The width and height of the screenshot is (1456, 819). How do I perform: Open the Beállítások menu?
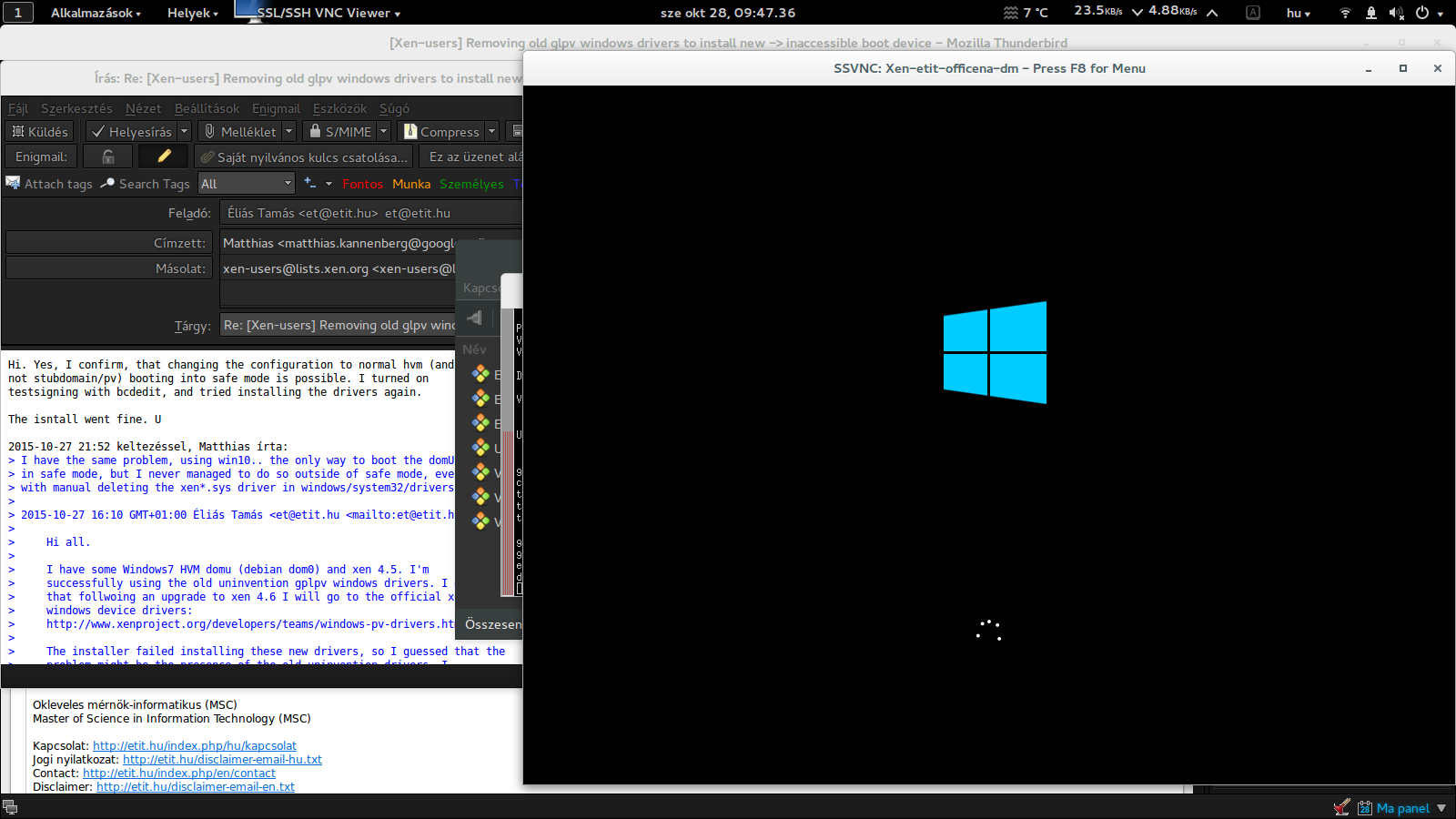point(207,108)
